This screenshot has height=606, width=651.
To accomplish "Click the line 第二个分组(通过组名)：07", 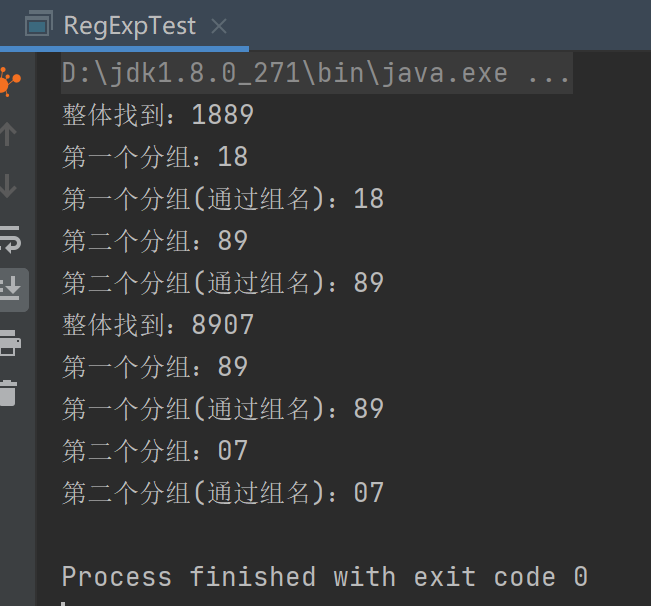I will click(x=223, y=493).
